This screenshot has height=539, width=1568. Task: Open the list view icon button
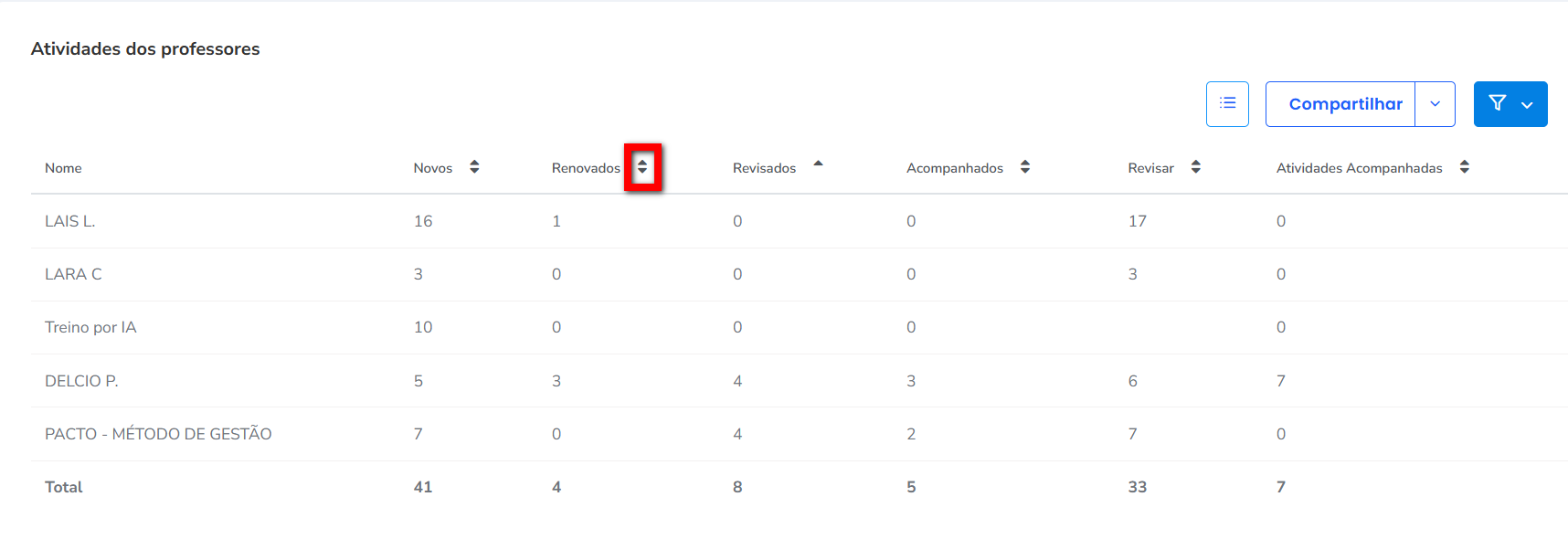pos(1227,104)
